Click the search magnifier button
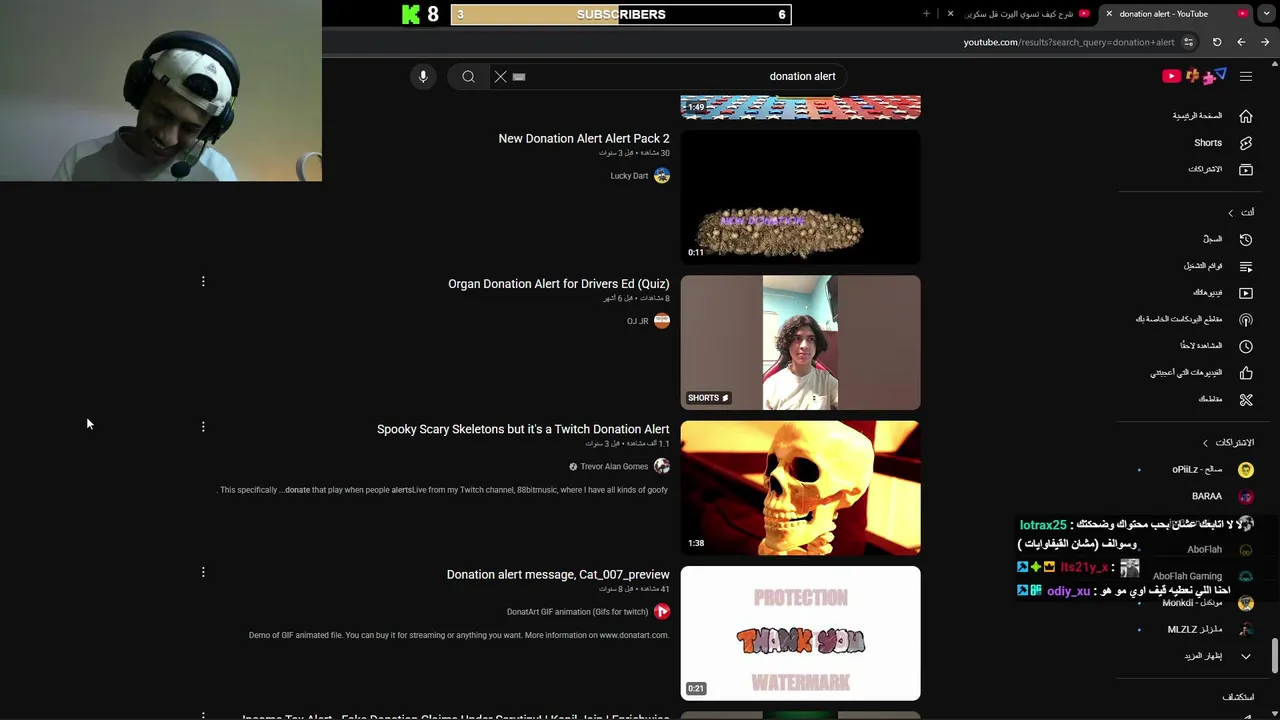The height and width of the screenshot is (720, 1280). 468,76
